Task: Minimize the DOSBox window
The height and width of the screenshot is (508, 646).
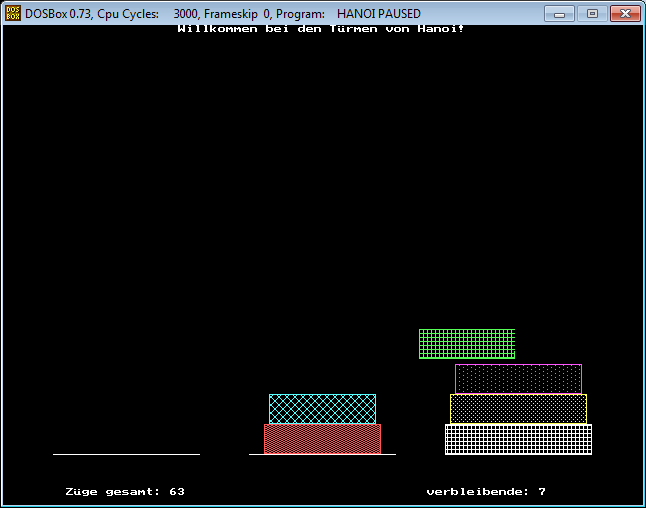Action: click(561, 14)
